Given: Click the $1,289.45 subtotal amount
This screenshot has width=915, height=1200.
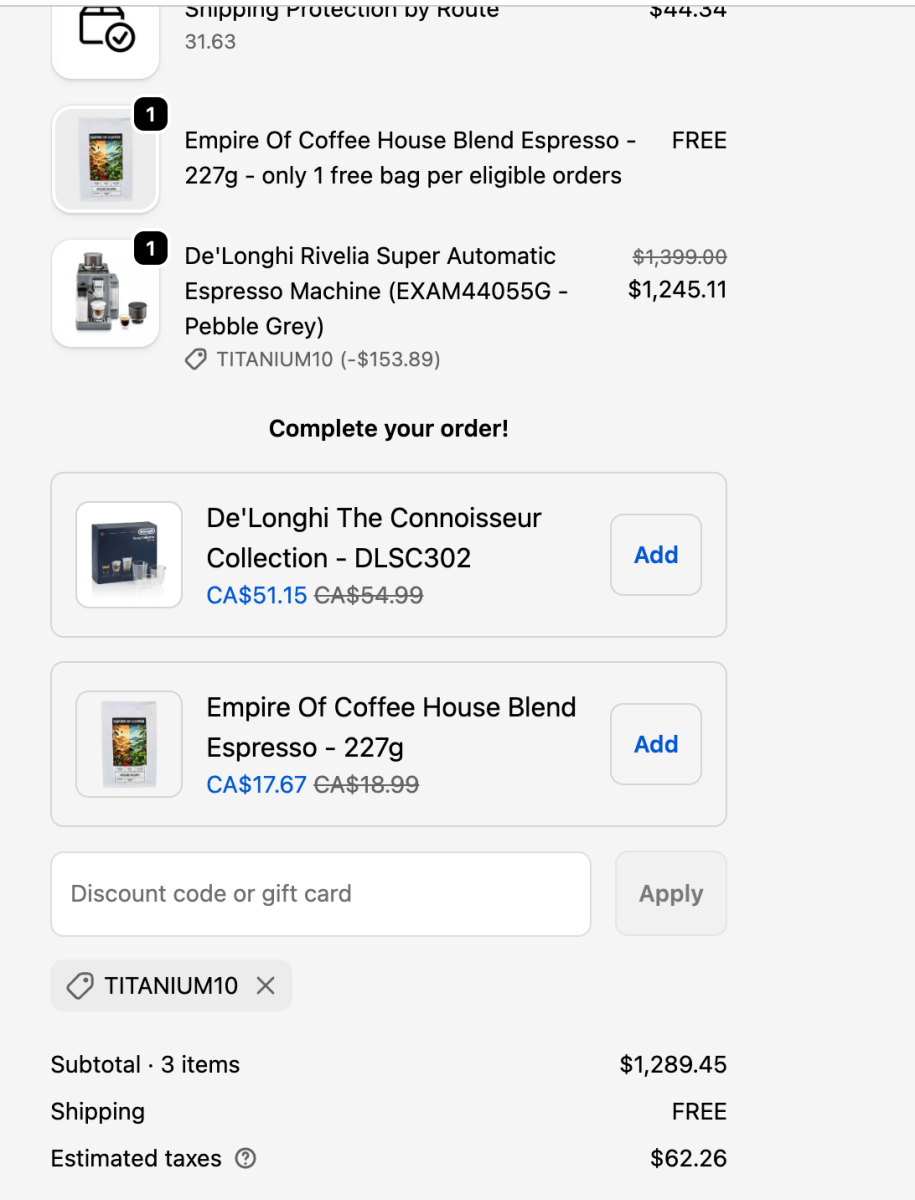Looking at the screenshot, I should [x=673, y=1065].
